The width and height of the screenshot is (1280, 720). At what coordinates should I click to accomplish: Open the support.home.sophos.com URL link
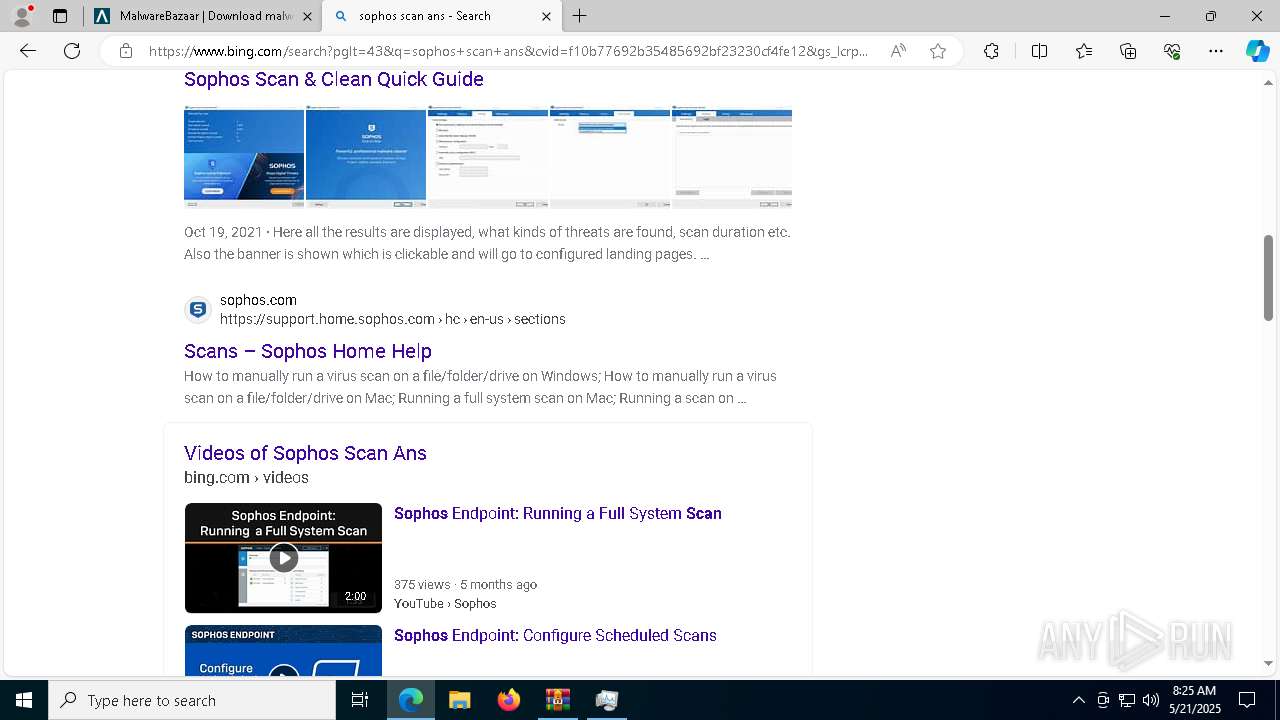[393, 319]
